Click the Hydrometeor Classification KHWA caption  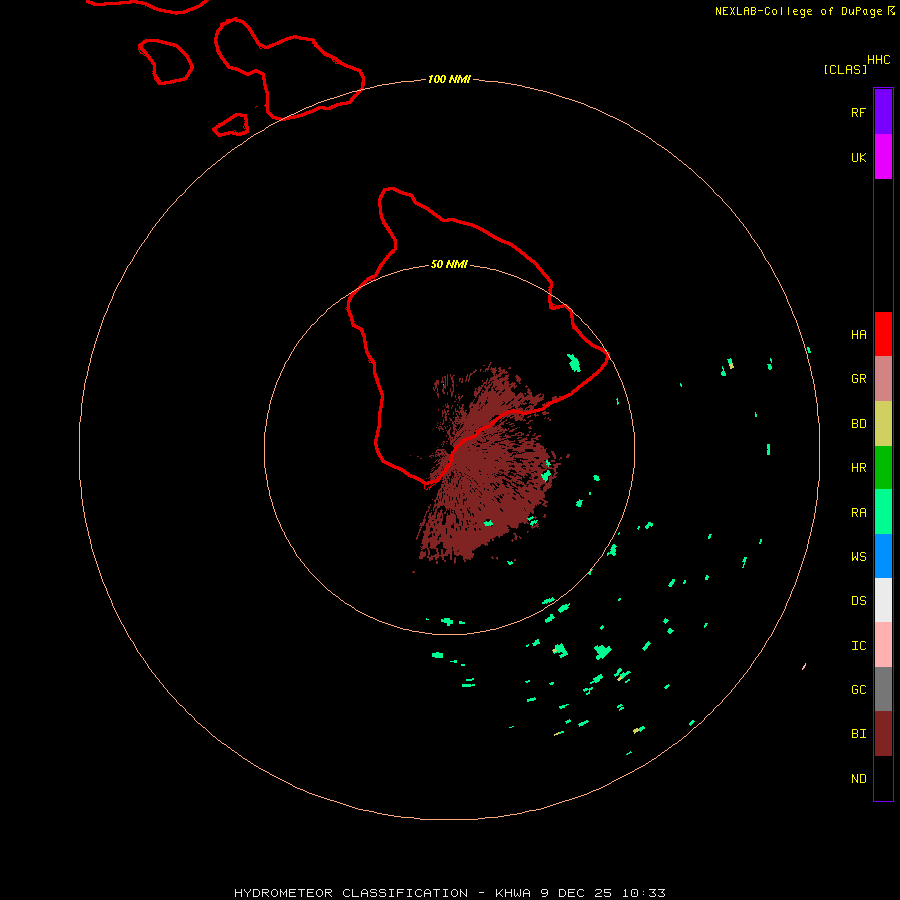pos(450,893)
